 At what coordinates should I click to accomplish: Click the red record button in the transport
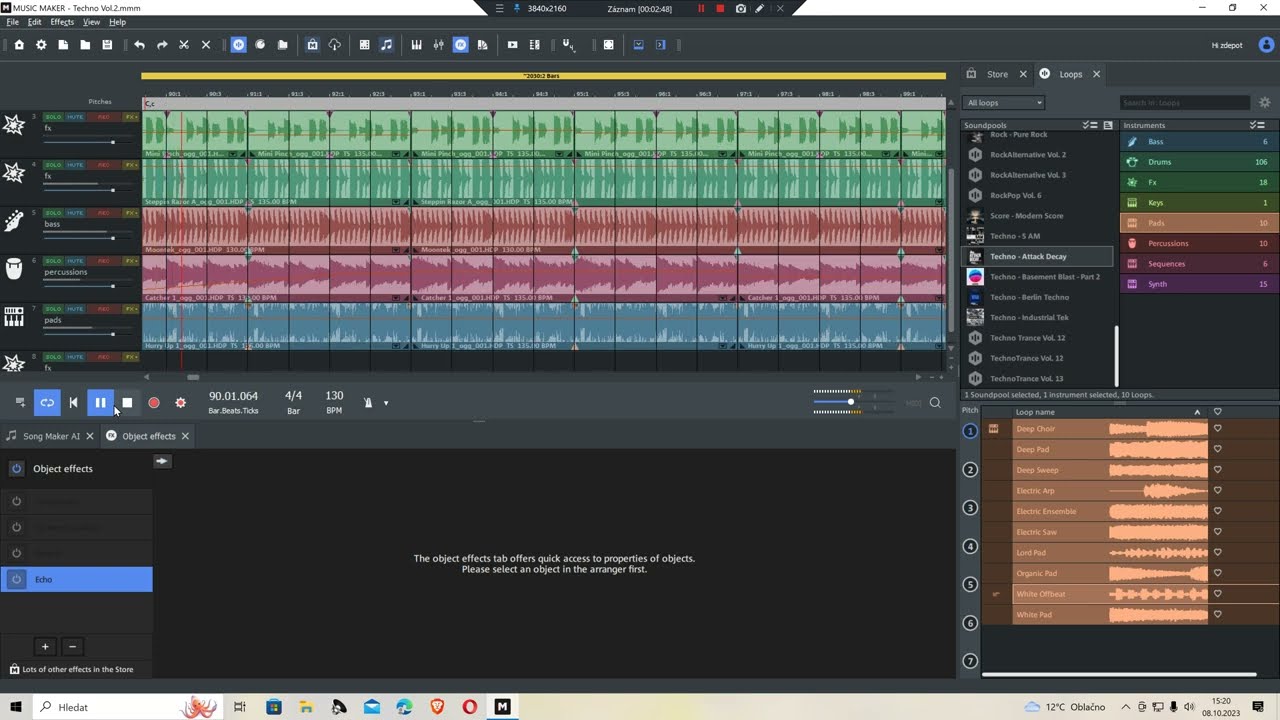[x=154, y=403]
